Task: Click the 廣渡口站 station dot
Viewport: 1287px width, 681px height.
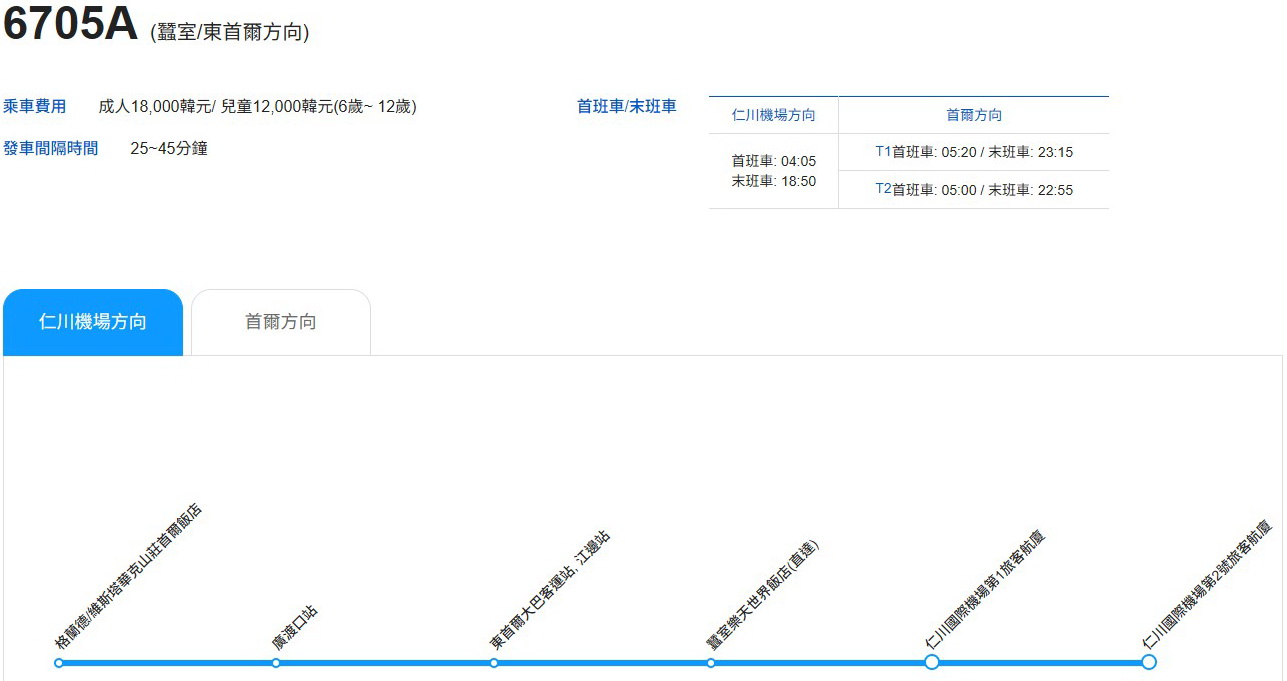Action: click(275, 662)
